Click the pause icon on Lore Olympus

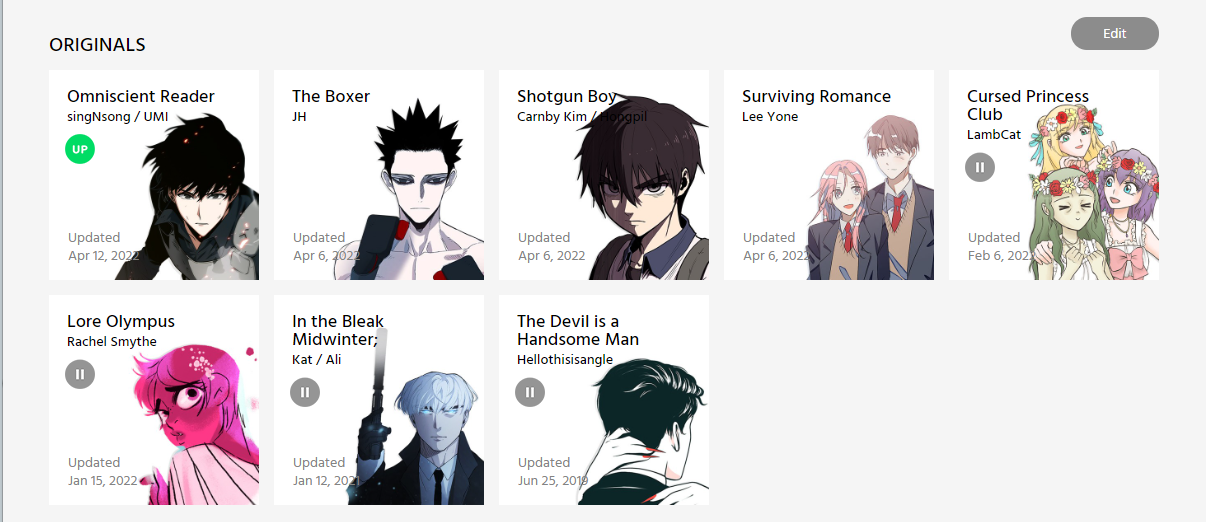pyautogui.click(x=80, y=374)
